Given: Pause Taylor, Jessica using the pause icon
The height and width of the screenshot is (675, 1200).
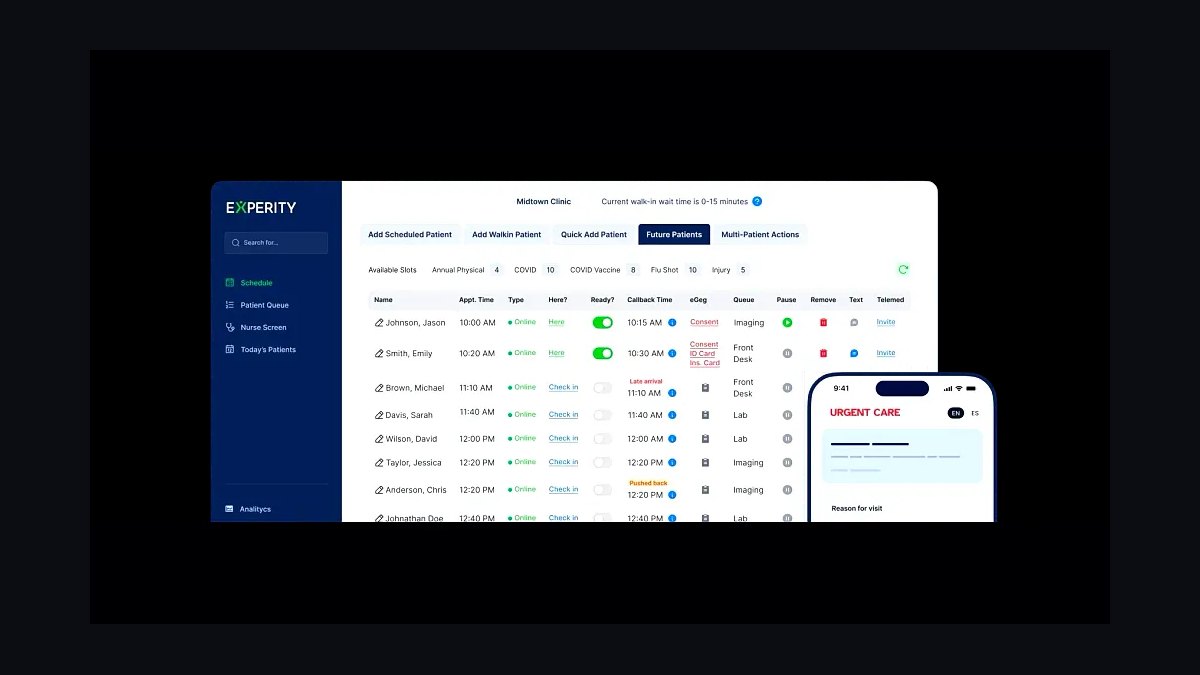Looking at the screenshot, I should click(787, 463).
